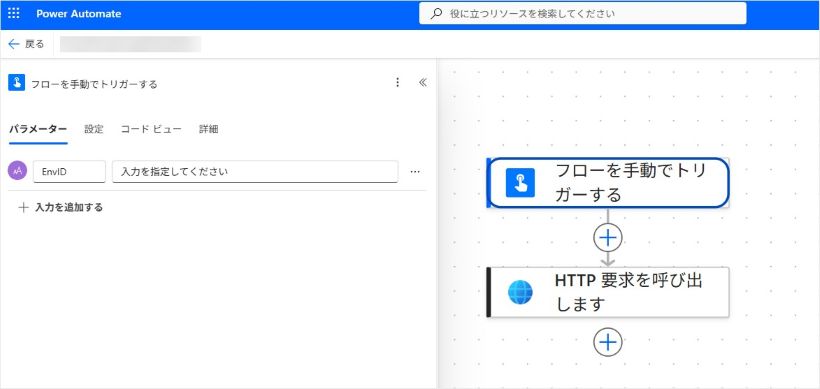Switch to the 詳細 tab
This screenshot has width=820, height=389.
209,129
